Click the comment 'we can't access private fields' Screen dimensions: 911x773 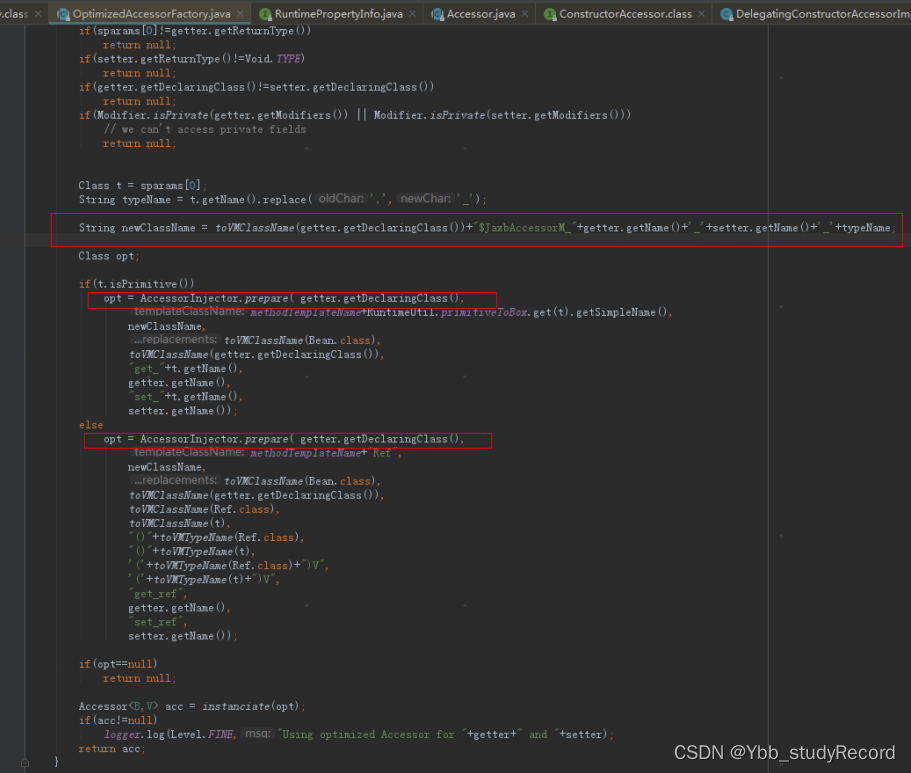point(205,129)
